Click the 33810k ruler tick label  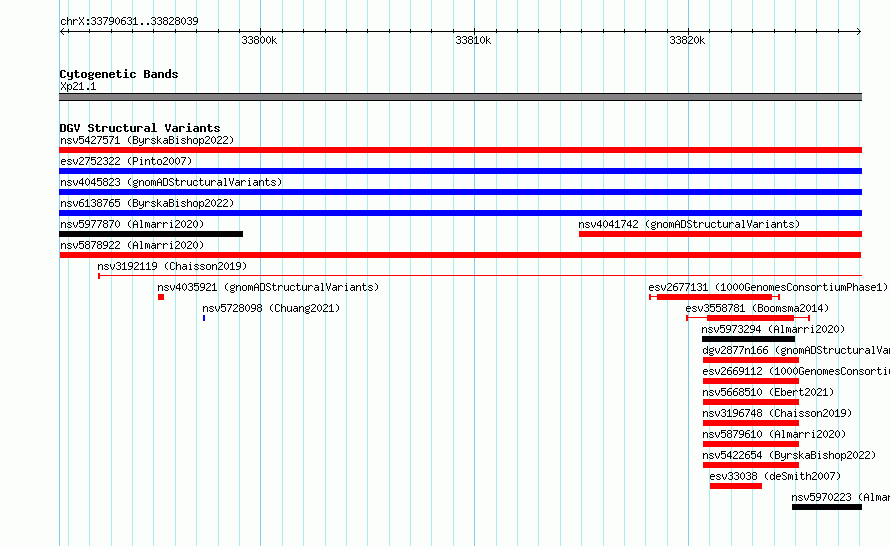(473, 40)
